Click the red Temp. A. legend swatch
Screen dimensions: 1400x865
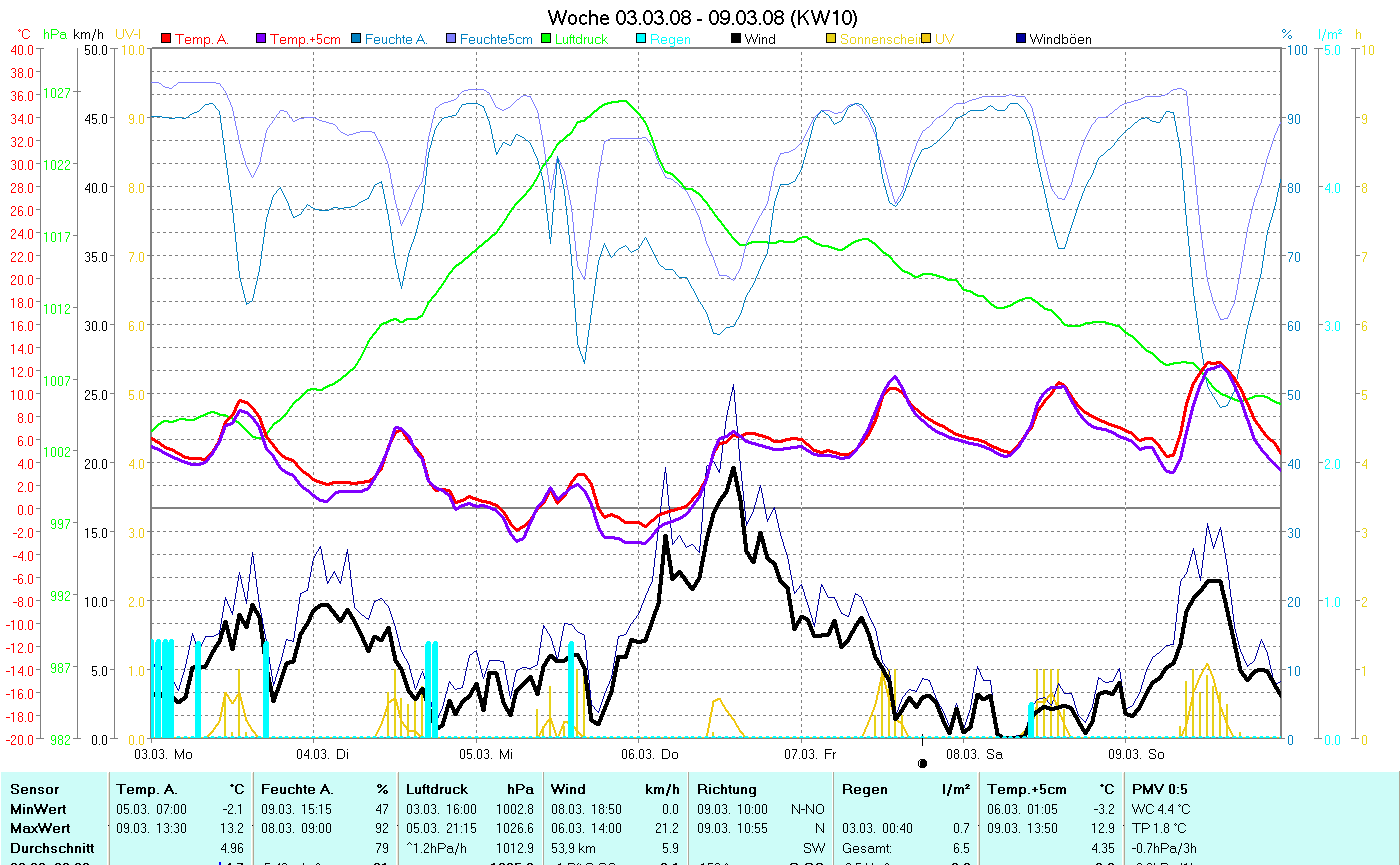pyautogui.click(x=166, y=39)
